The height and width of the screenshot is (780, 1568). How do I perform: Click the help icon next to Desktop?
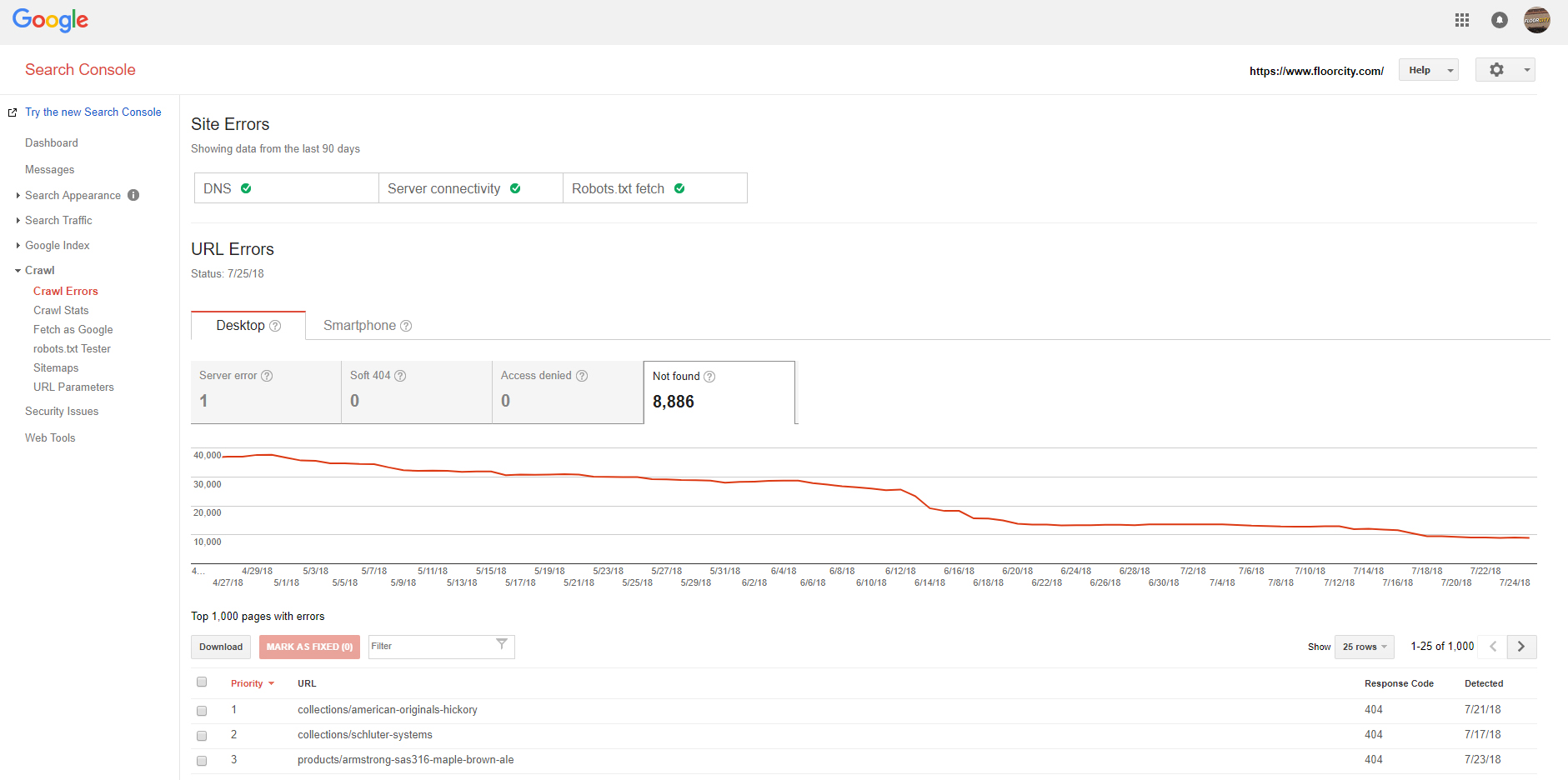(x=275, y=326)
